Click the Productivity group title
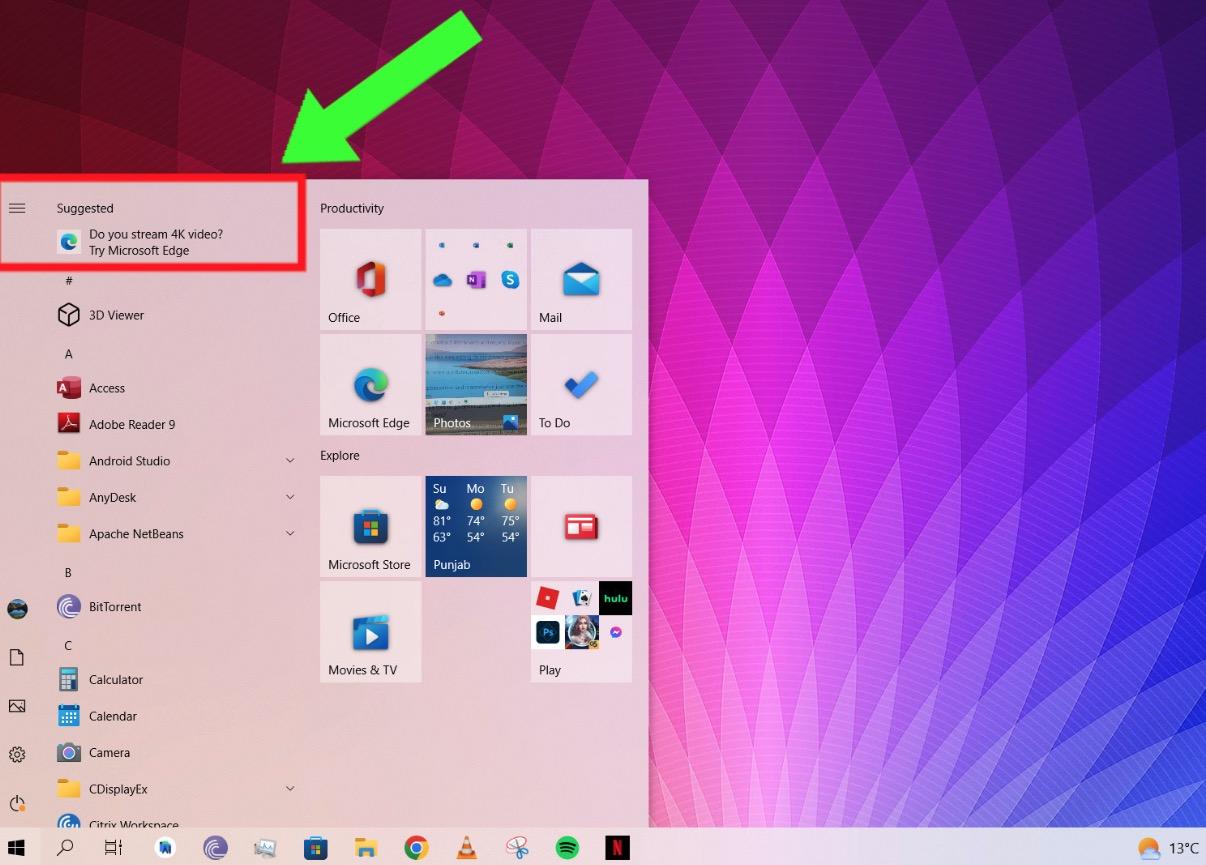This screenshot has width=1206, height=865. pyautogui.click(x=352, y=208)
